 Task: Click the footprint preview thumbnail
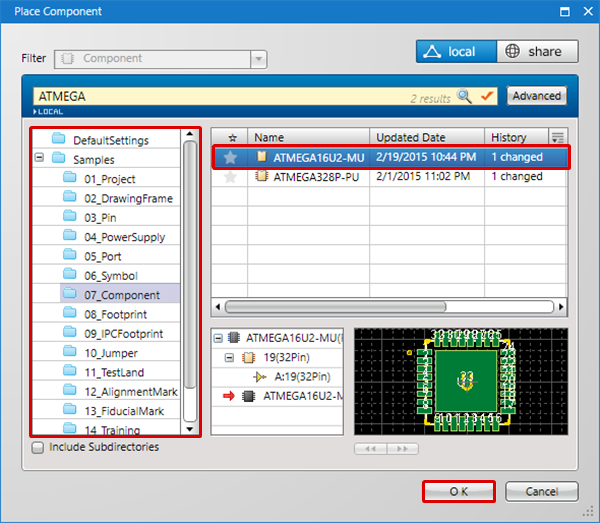[x=461, y=381]
